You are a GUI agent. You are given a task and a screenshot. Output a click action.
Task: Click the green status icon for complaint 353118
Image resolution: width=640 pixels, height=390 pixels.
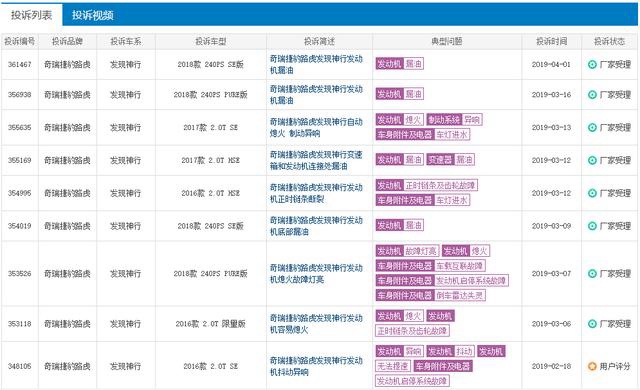pyautogui.click(x=592, y=324)
